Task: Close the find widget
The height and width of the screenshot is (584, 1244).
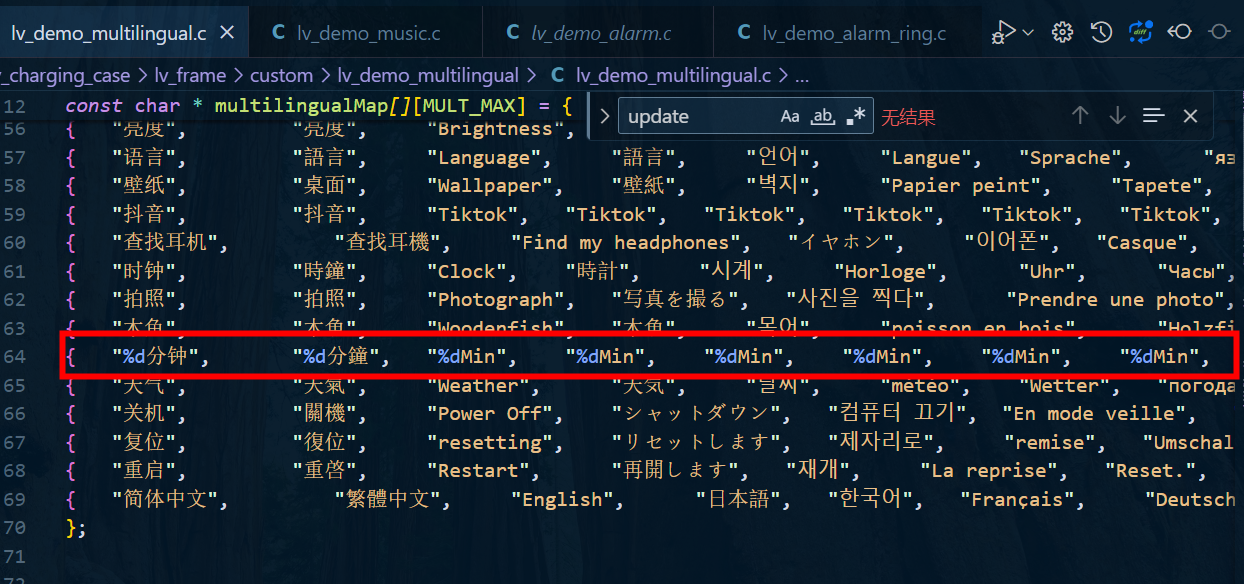Action: tap(1190, 116)
